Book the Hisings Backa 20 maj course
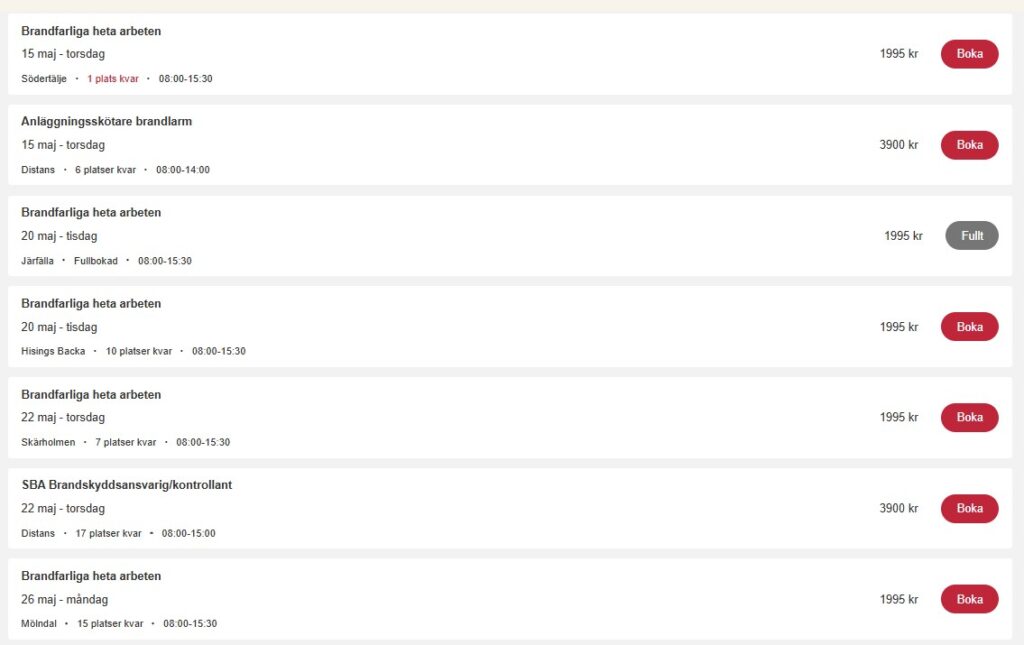The height and width of the screenshot is (645, 1024). point(969,326)
